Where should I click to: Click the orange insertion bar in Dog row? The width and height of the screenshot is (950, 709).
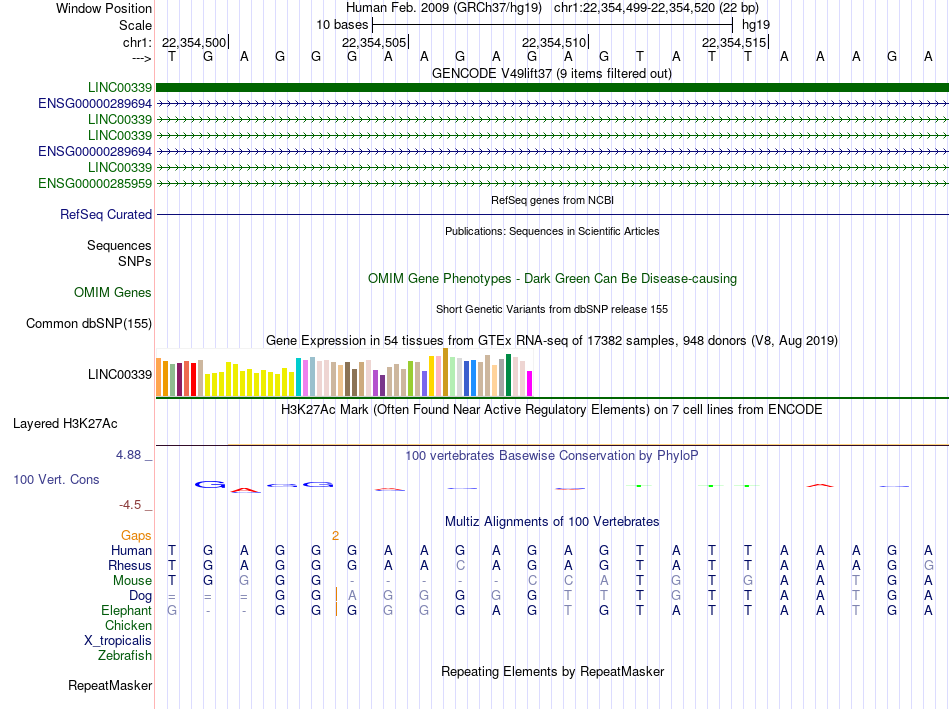click(336, 595)
